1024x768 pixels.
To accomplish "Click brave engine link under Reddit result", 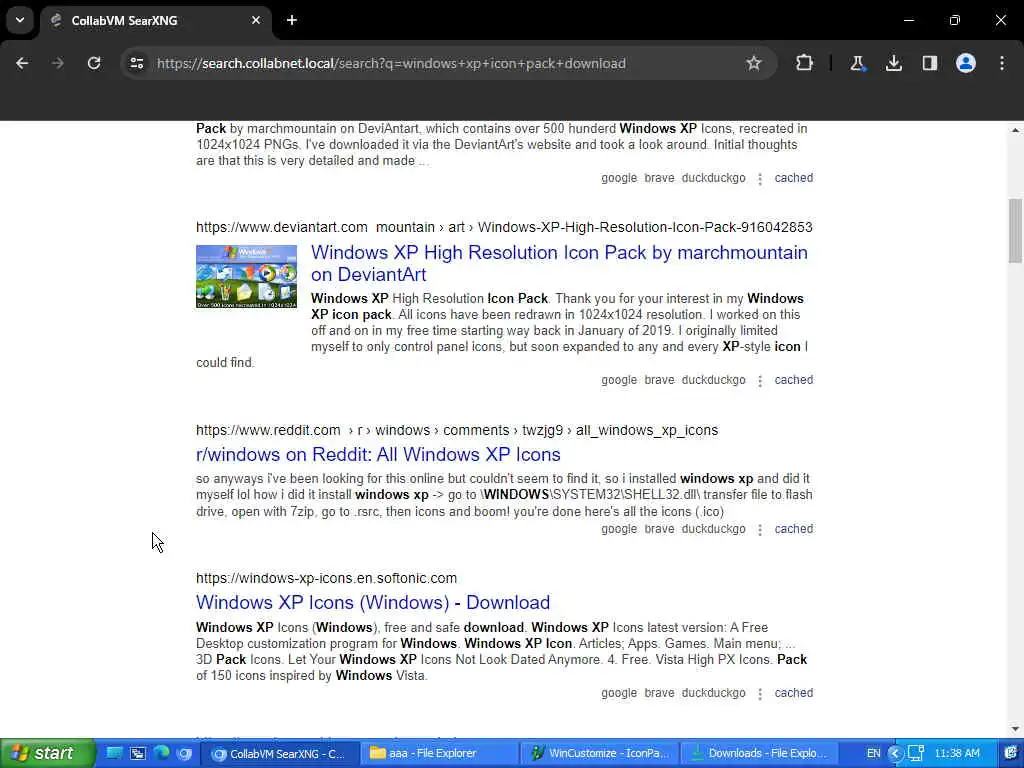I will [659, 529].
